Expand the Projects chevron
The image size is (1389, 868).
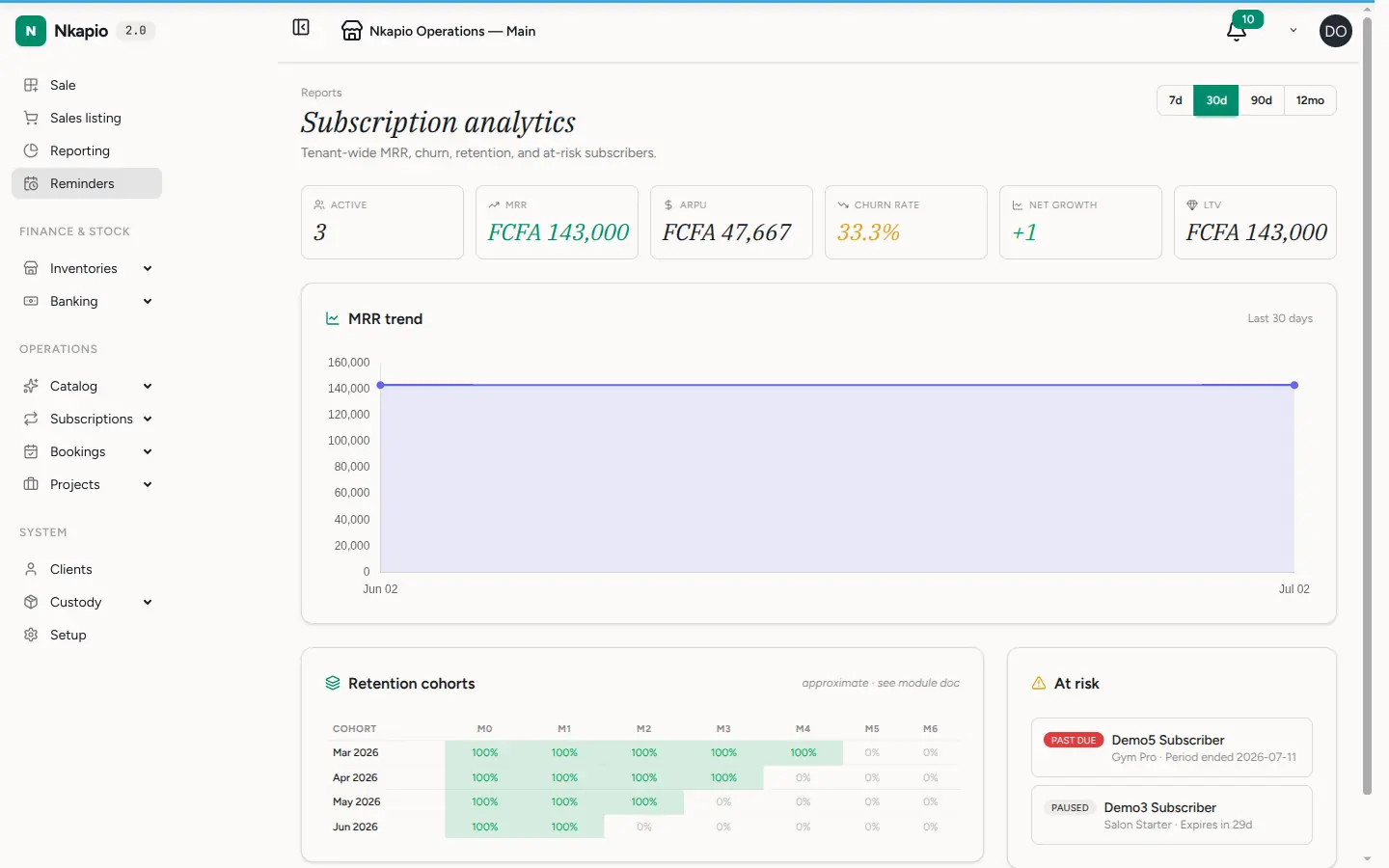(148, 484)
